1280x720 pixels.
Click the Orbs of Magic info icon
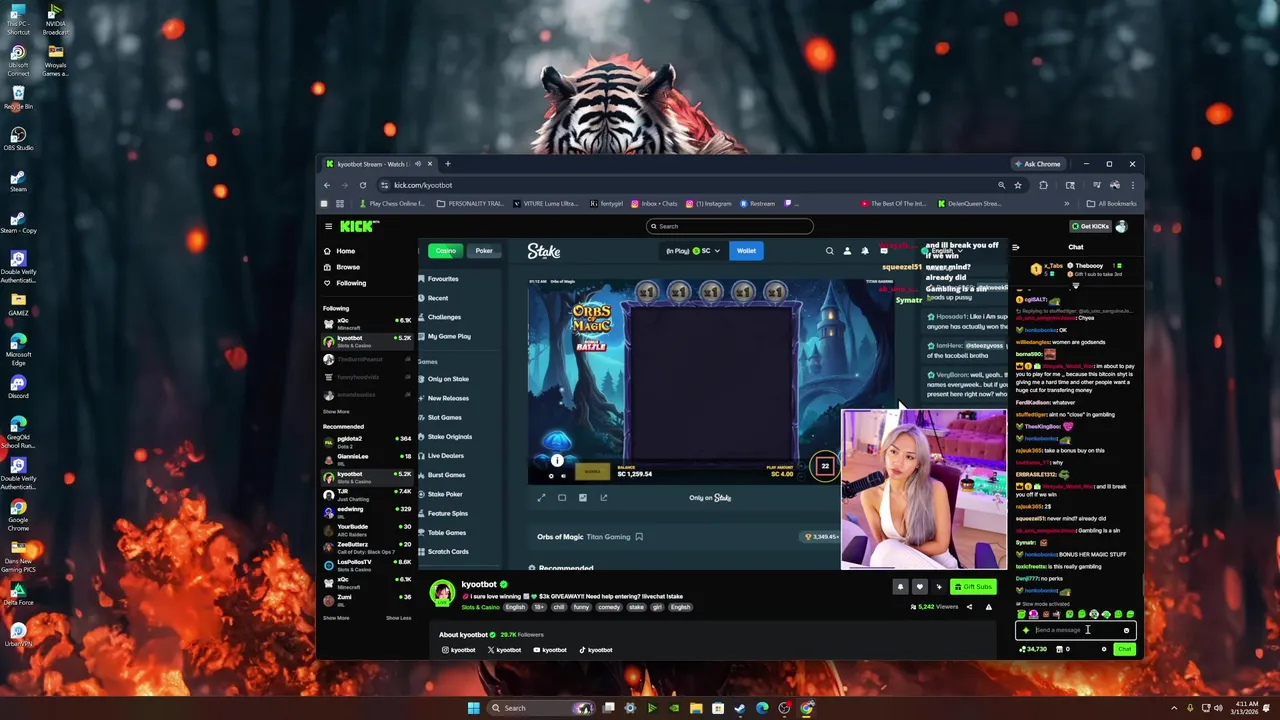[x=557, y=460]
